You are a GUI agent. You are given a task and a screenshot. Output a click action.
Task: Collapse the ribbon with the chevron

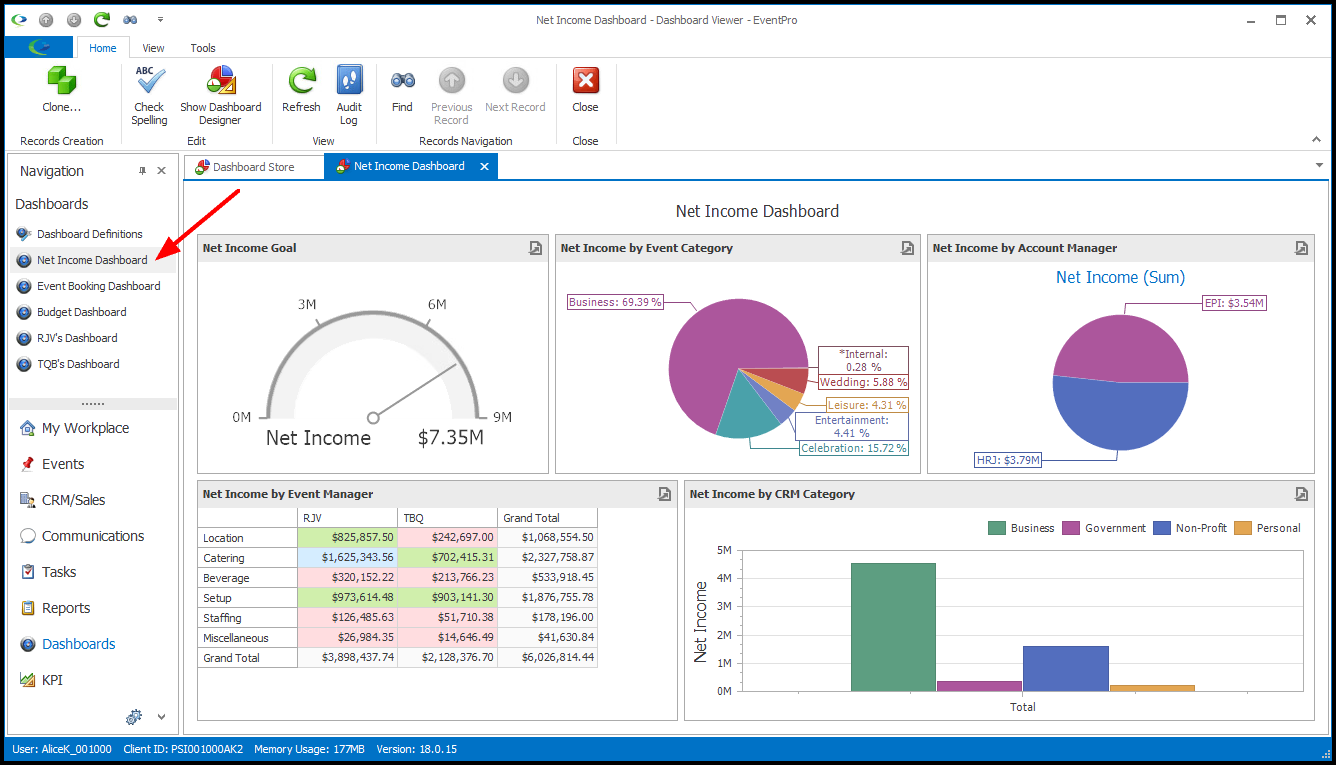[x=1316, y=140]
